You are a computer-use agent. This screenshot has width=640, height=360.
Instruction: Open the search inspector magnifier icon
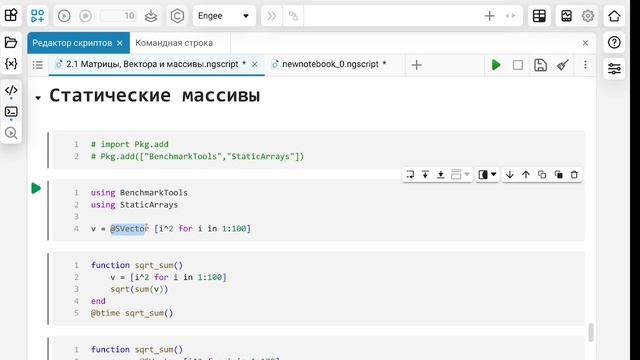pos(11,133)
